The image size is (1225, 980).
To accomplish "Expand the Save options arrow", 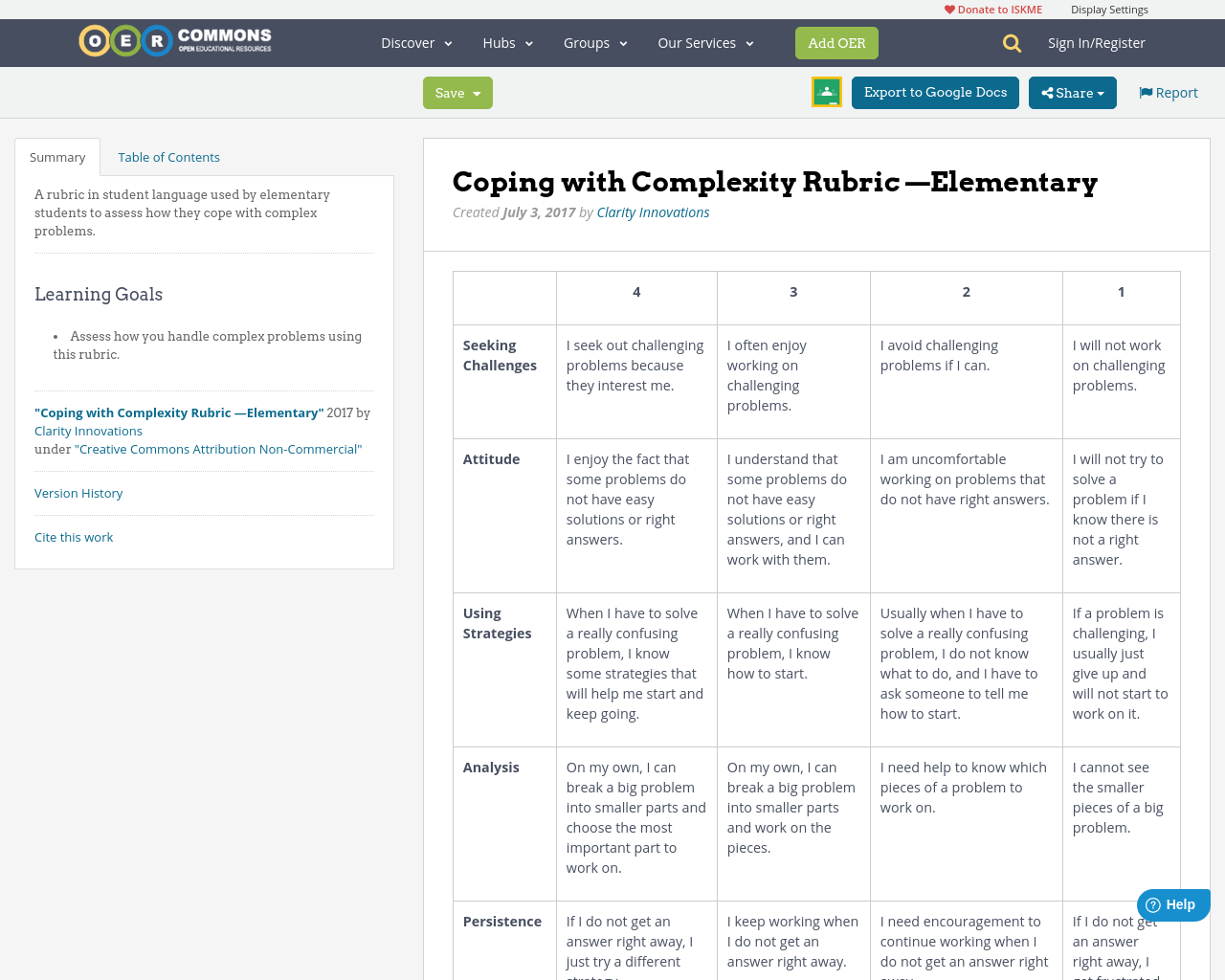I will [477, 93].
